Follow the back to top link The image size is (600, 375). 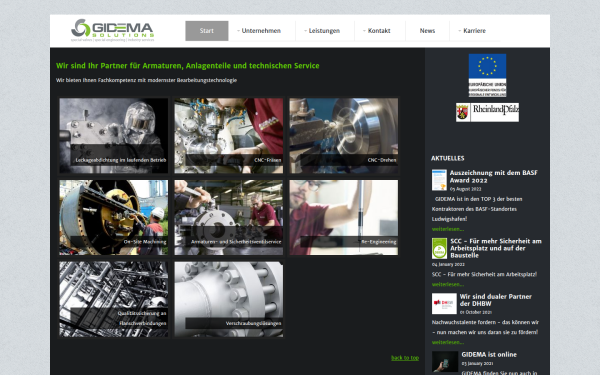click(405, 358)
